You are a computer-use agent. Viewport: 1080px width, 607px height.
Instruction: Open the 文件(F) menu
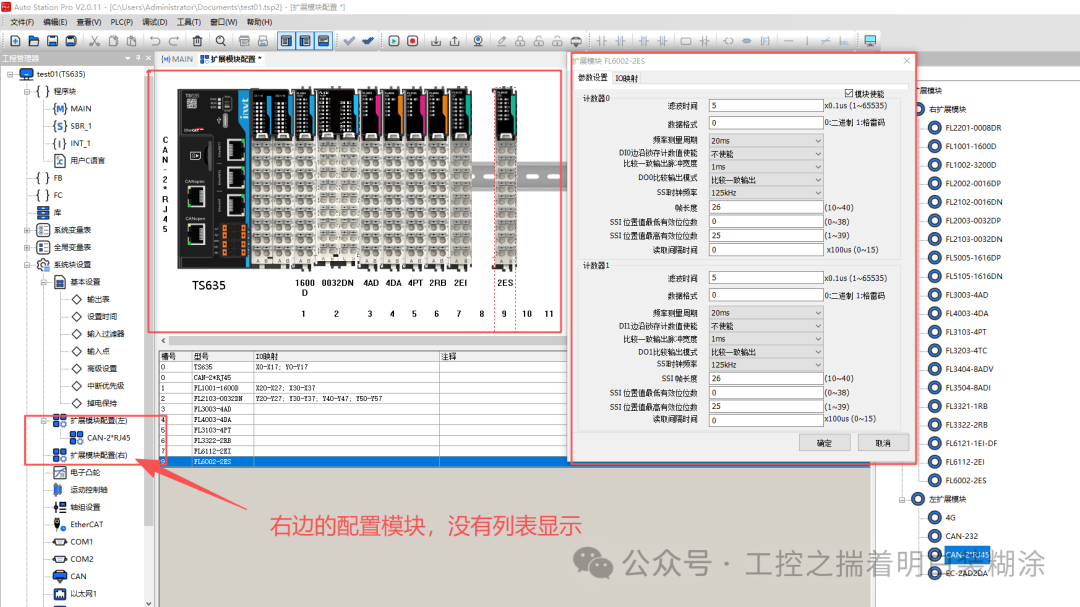pos(22,23)
